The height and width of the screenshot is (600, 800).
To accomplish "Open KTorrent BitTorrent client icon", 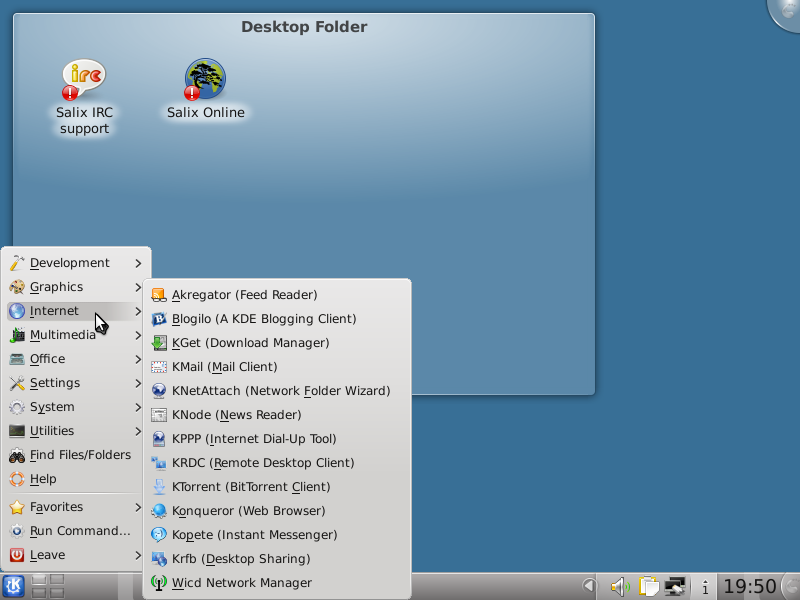I will 159,487.
